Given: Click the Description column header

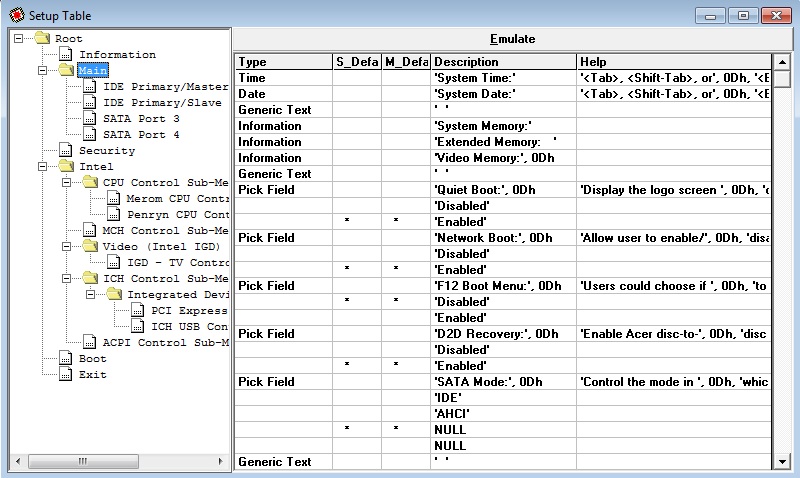Looking at the screenshot, I should pos(504,62).
